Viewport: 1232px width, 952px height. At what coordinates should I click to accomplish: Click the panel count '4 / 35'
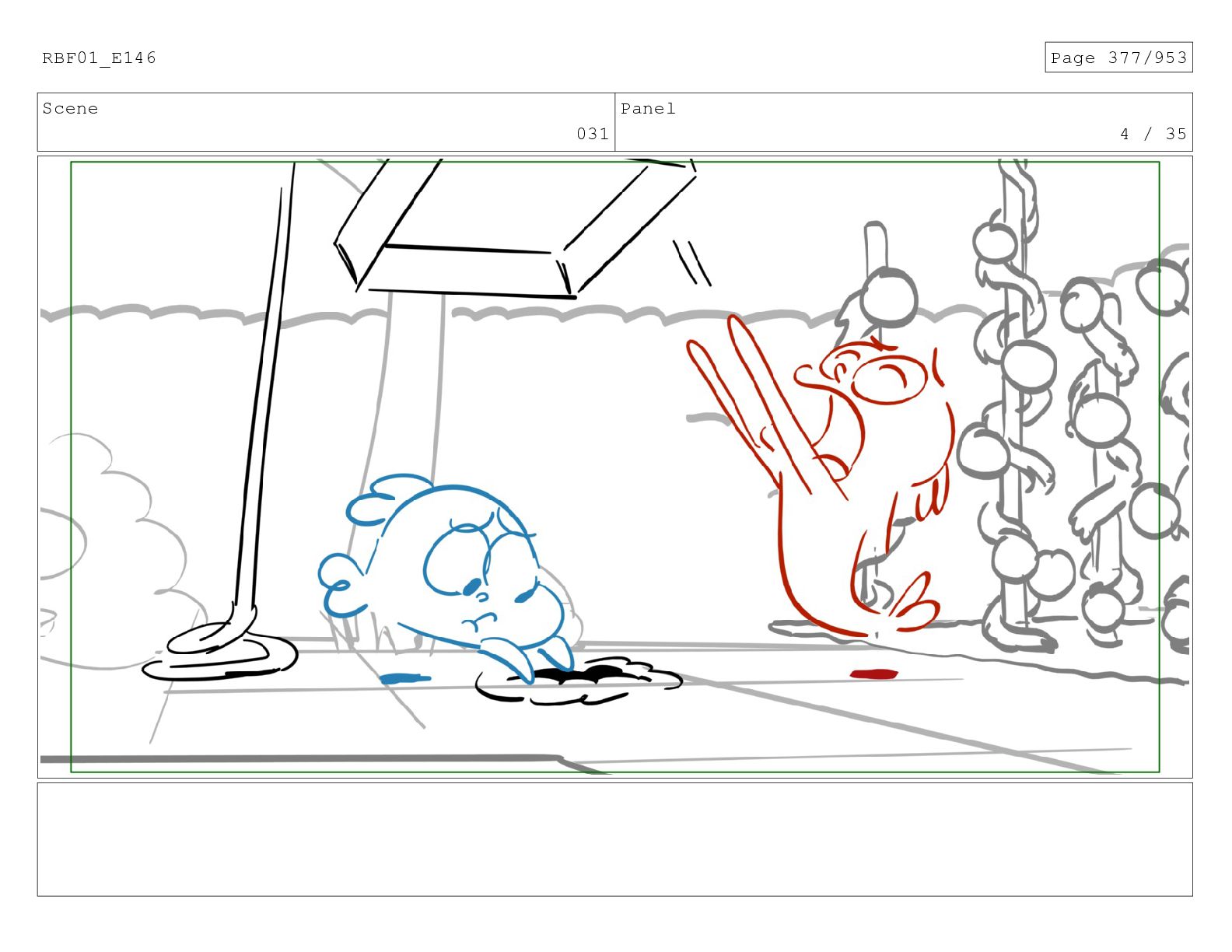(1153, 134)
